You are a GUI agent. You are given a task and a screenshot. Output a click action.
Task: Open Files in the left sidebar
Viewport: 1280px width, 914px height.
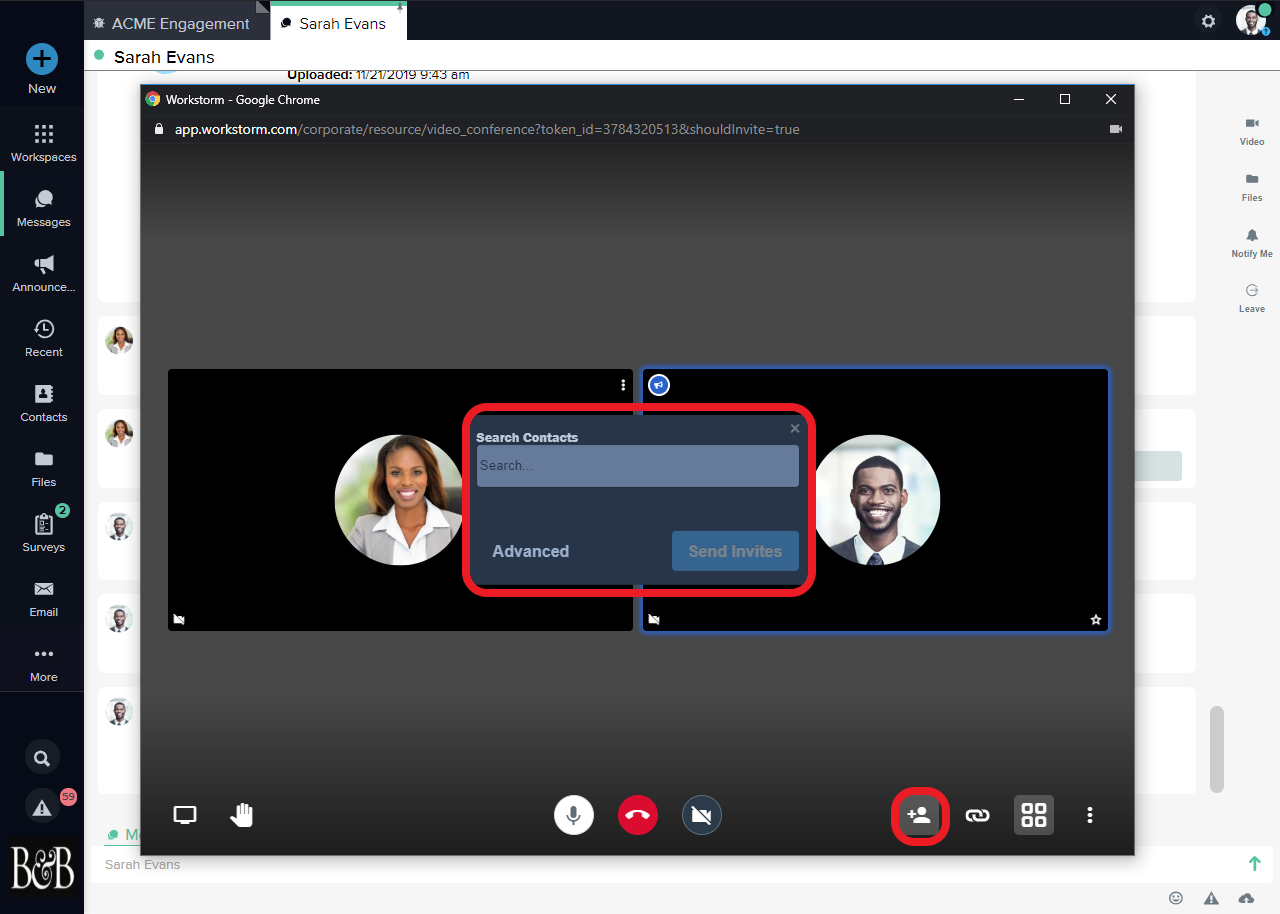point(43,468)
